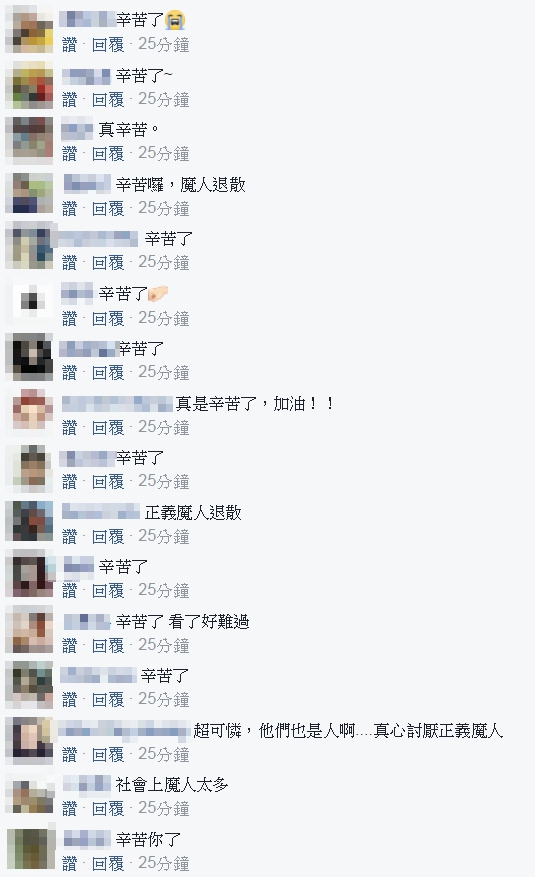Screen dimensions: 535x877
Task: Reply to the '辛苦你了' comment
Action: [108, 863]
